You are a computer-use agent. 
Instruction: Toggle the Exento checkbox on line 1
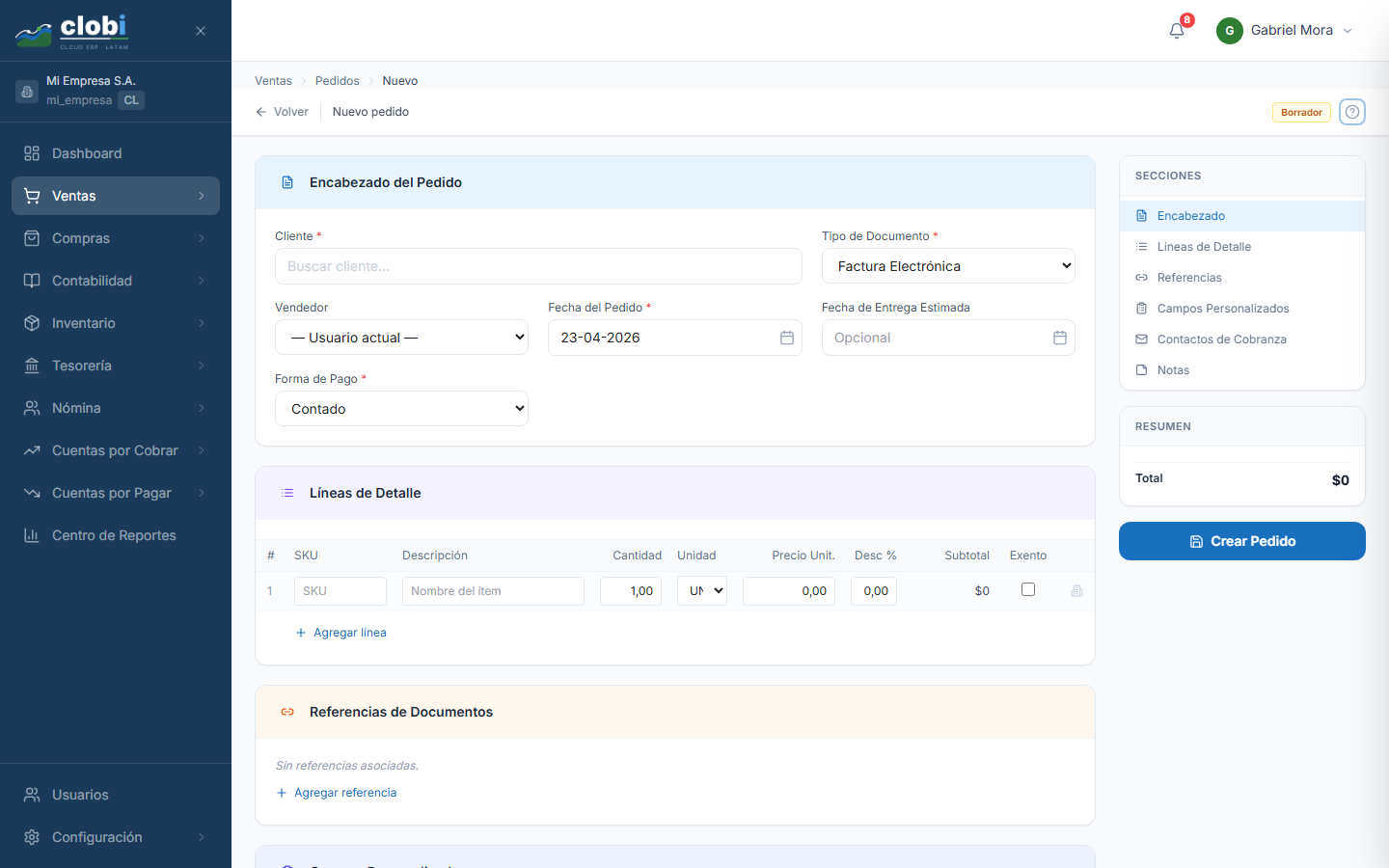(x=1028, y=589)
